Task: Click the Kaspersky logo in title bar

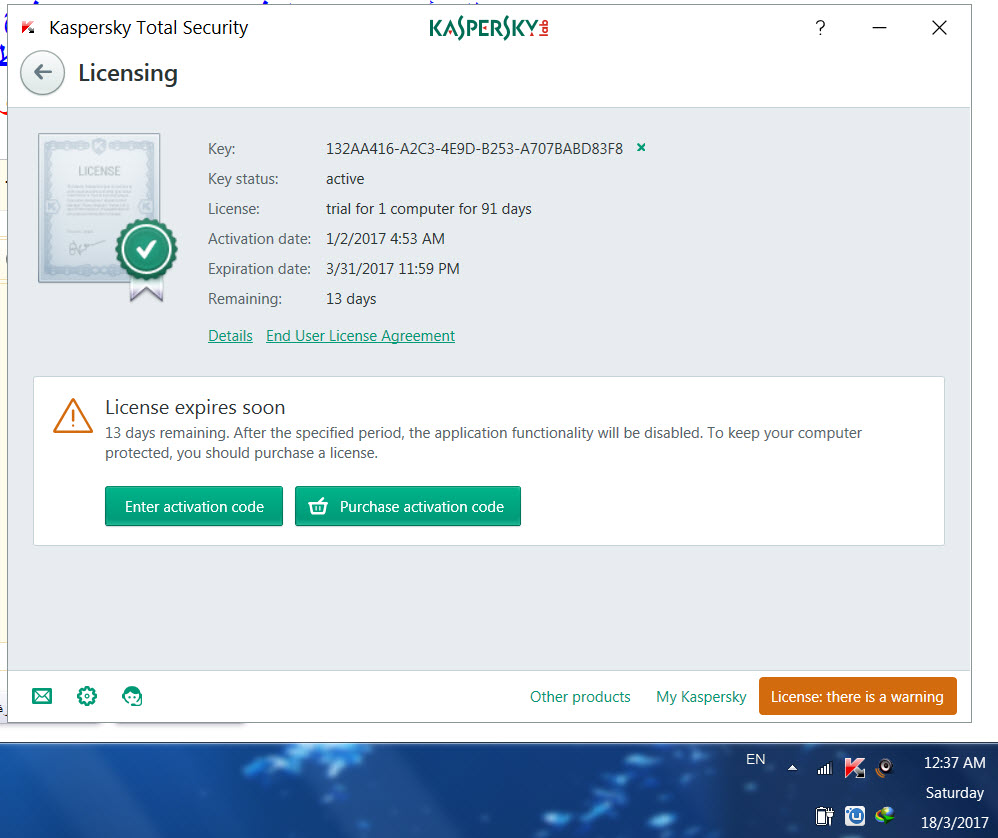Action: coord(28,27)
